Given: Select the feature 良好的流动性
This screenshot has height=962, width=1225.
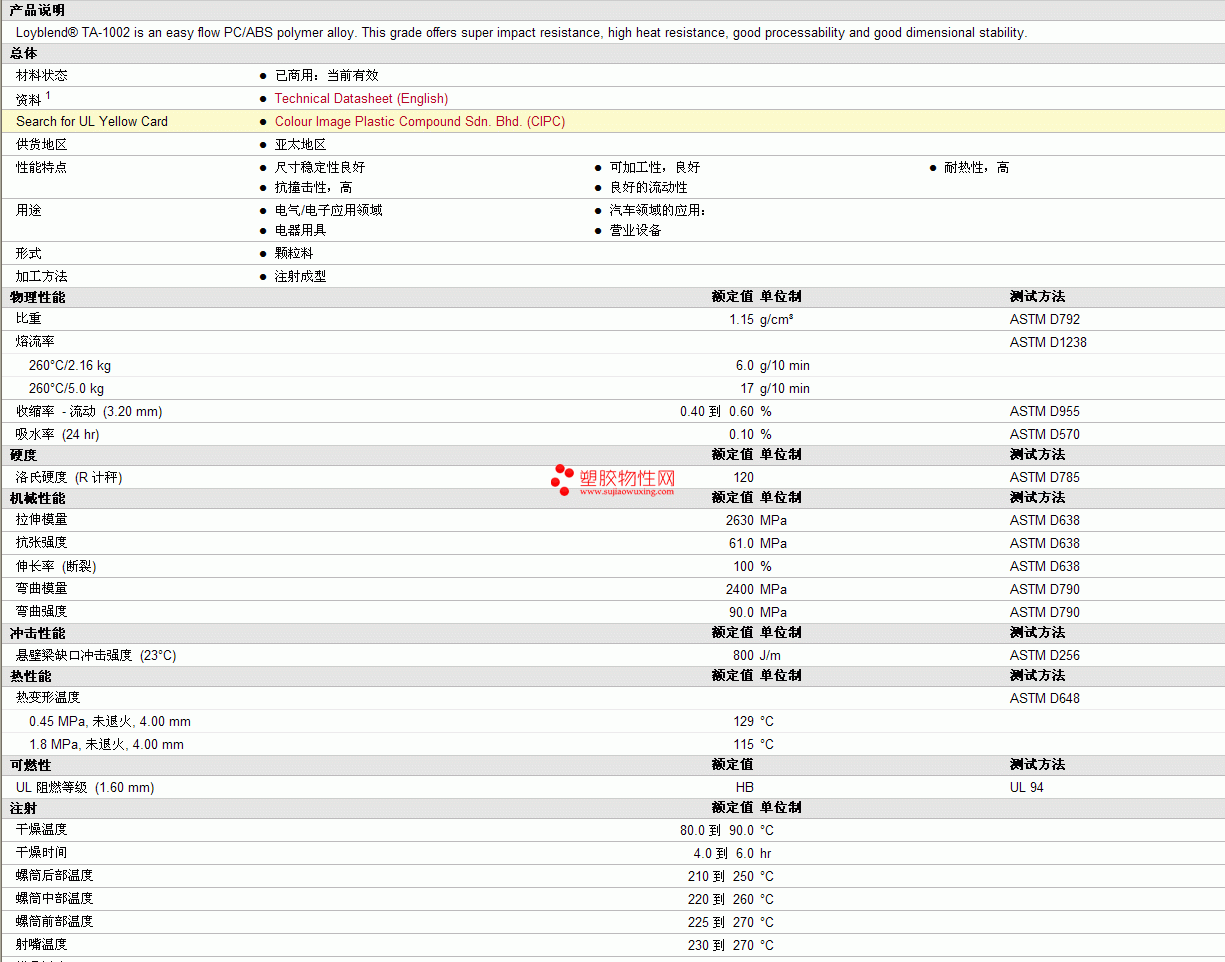Looking at the screenshot, I should pyautogui.click(x=649, y=187).
